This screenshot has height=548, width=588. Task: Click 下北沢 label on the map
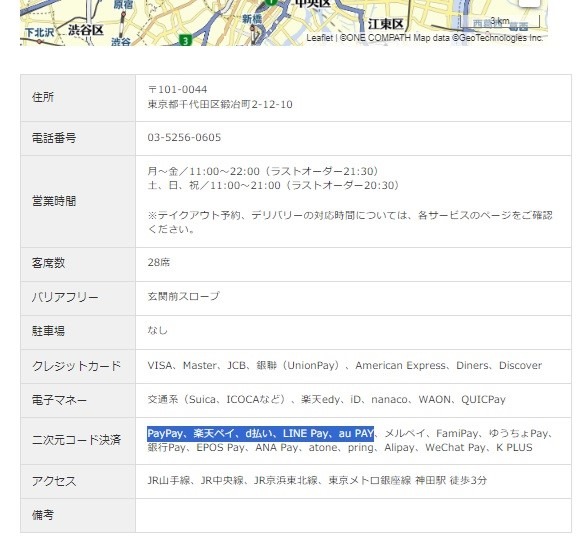pyautogui.click(x=40, y=33)
